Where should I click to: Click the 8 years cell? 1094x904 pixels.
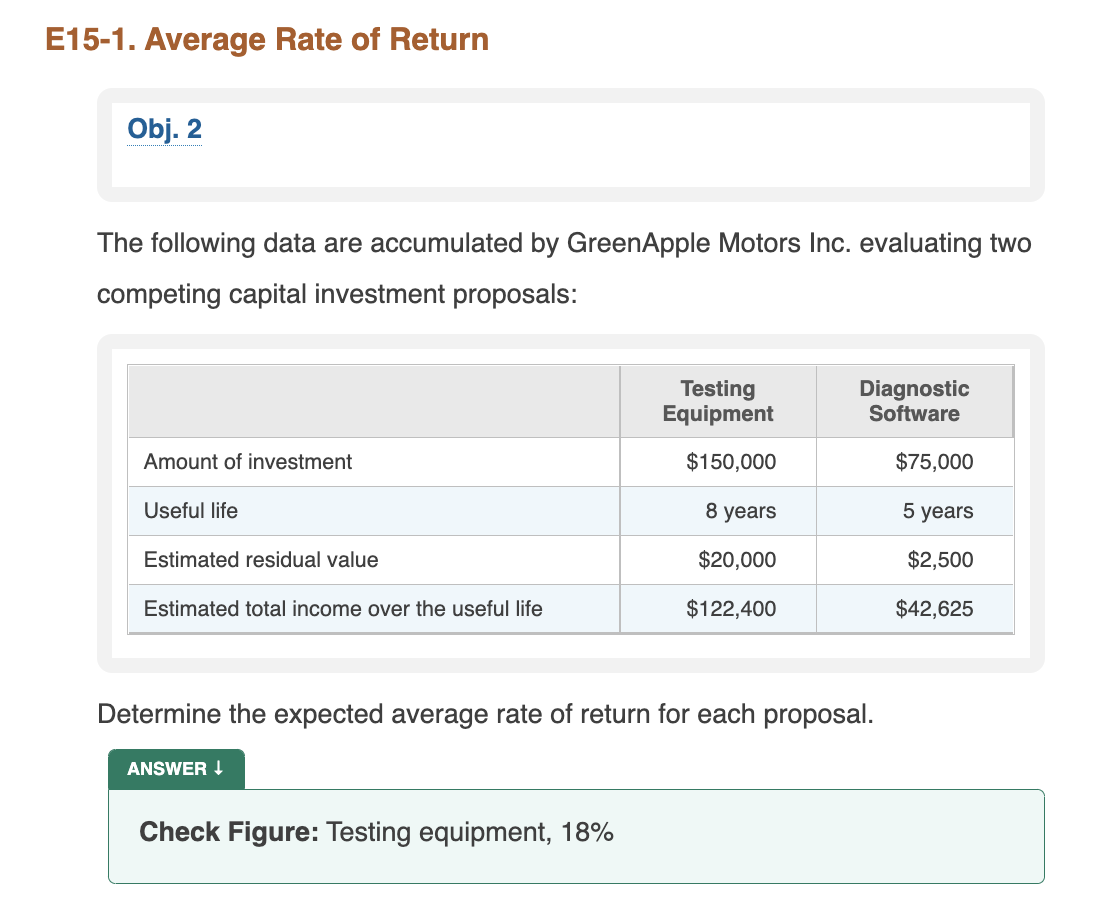pyautogui.click(x=740, y=511)
